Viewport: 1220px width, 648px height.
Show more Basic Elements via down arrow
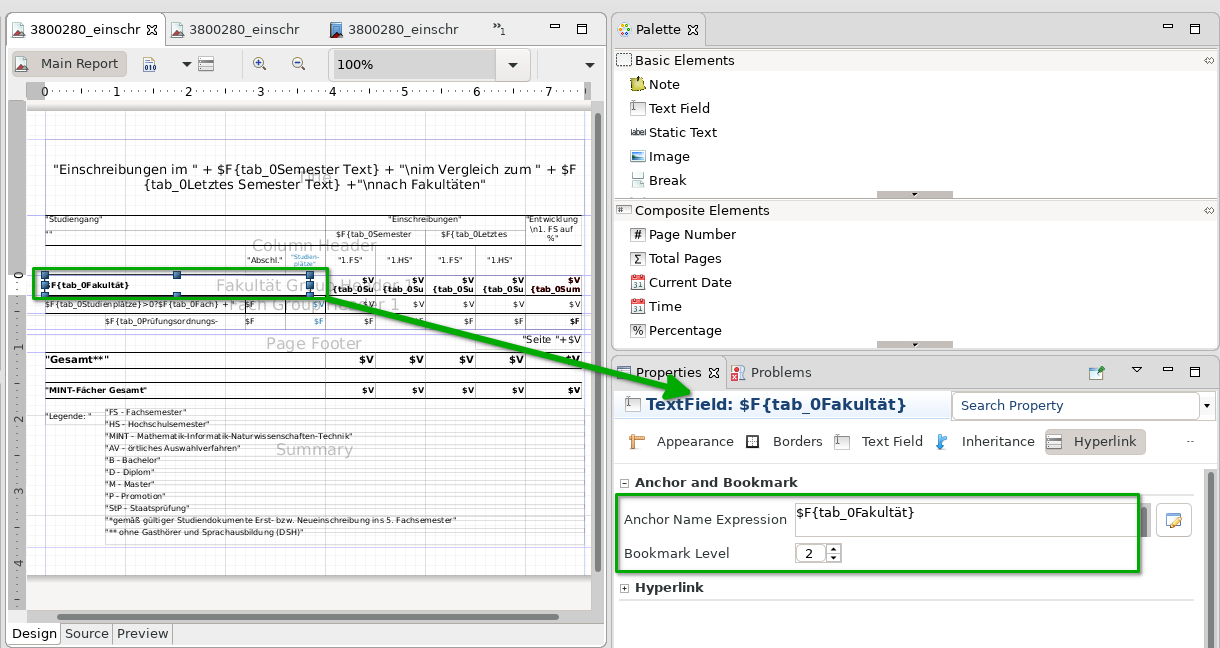click(x=914, y=194)
